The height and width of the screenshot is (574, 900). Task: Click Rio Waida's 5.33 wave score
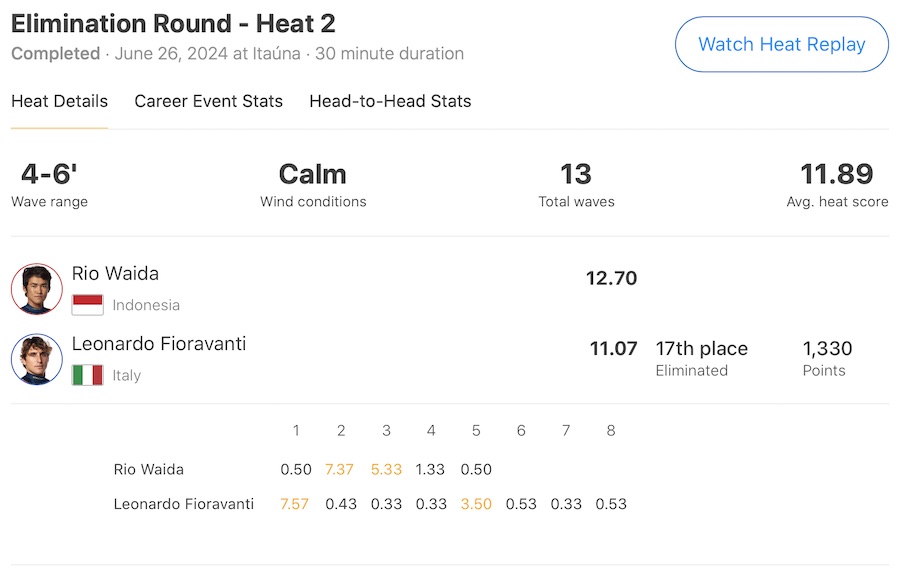[x=386, y=469]
